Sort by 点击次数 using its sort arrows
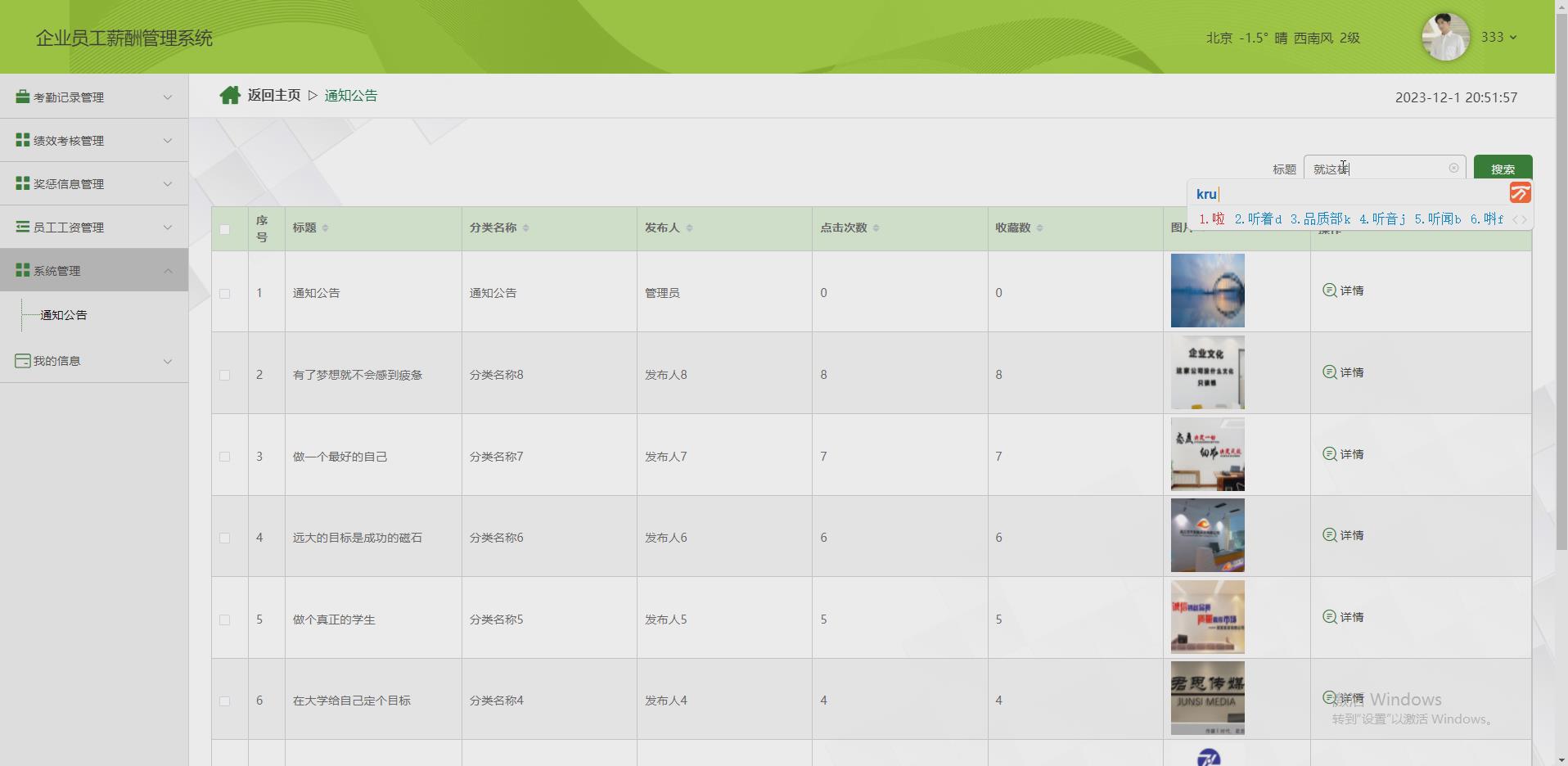1568x766 pixels. (x=876, y=228)
